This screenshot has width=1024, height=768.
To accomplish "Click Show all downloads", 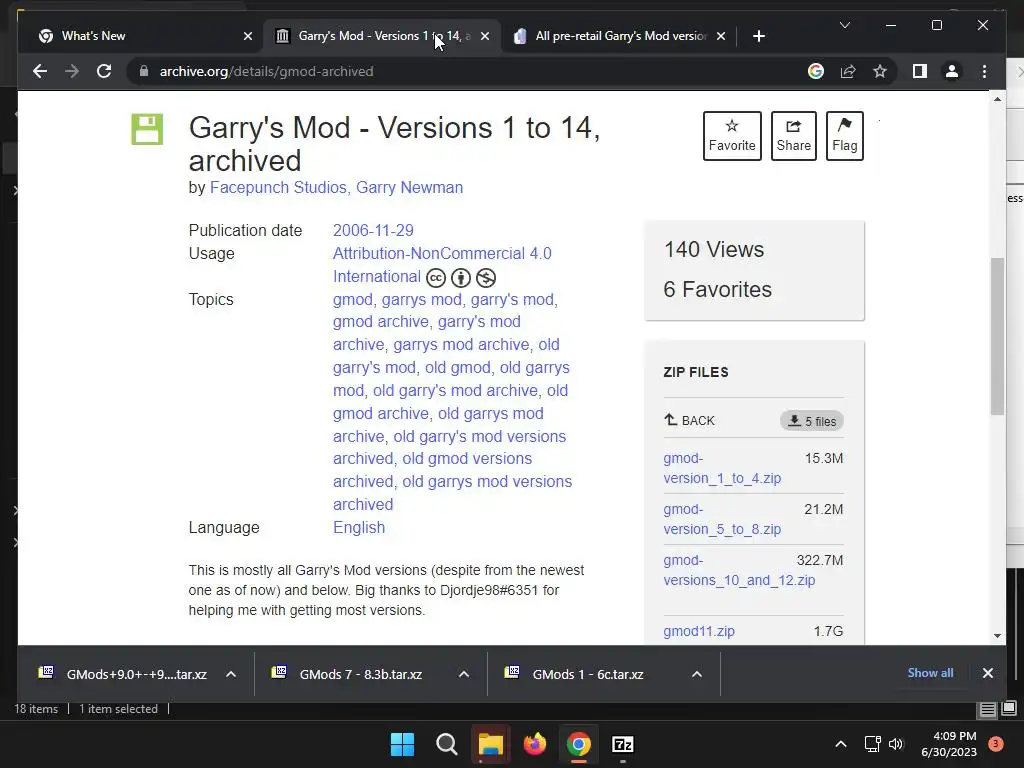I will [x=930, y=673].
